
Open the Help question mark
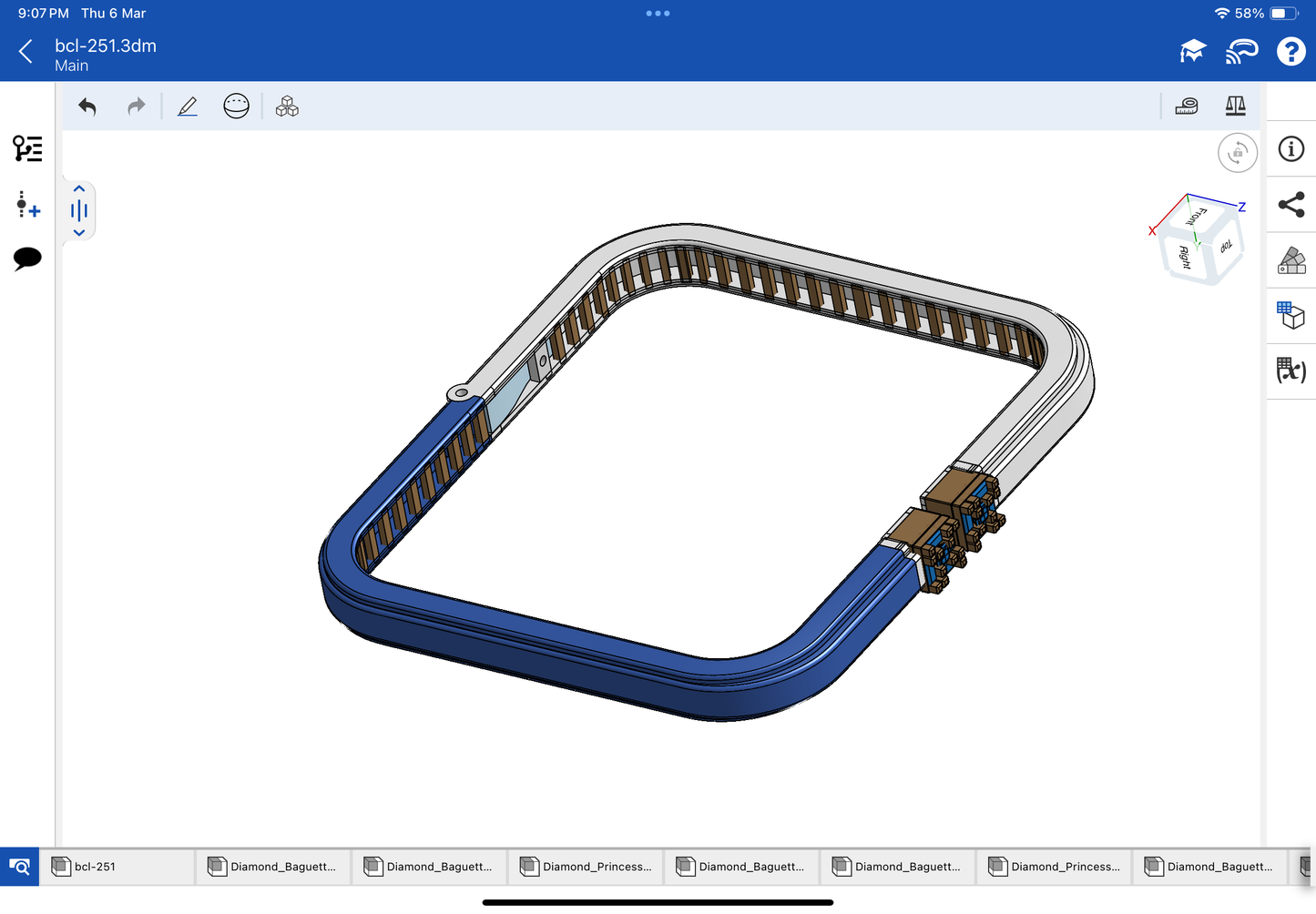click(1290, 52)
